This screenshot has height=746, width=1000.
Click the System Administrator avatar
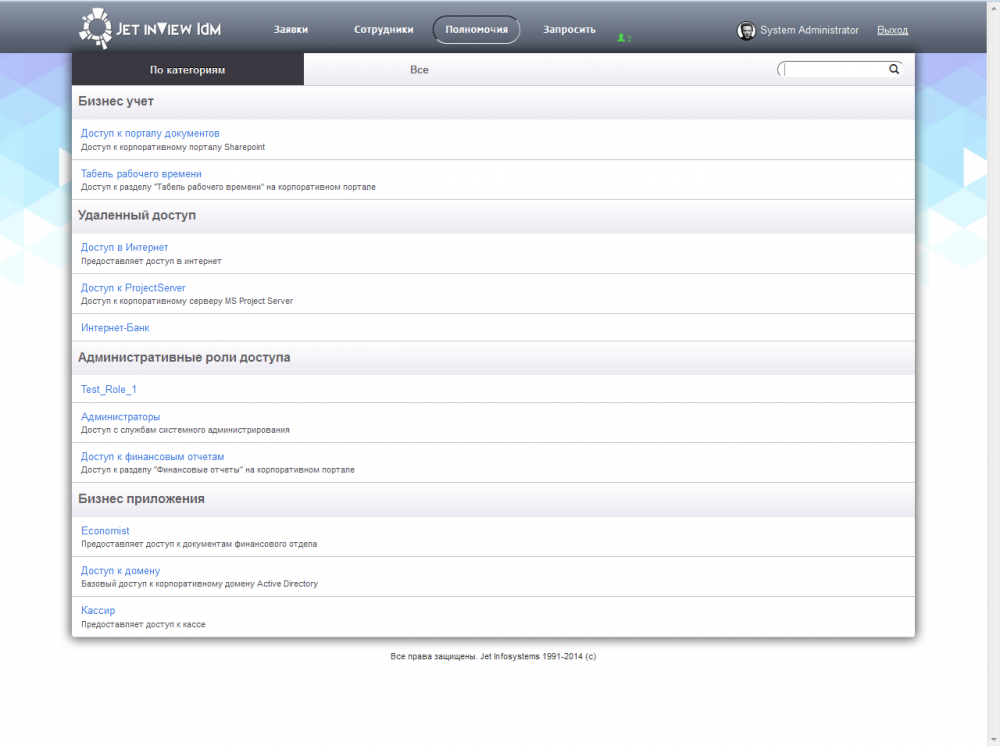(x=746, y=30)
